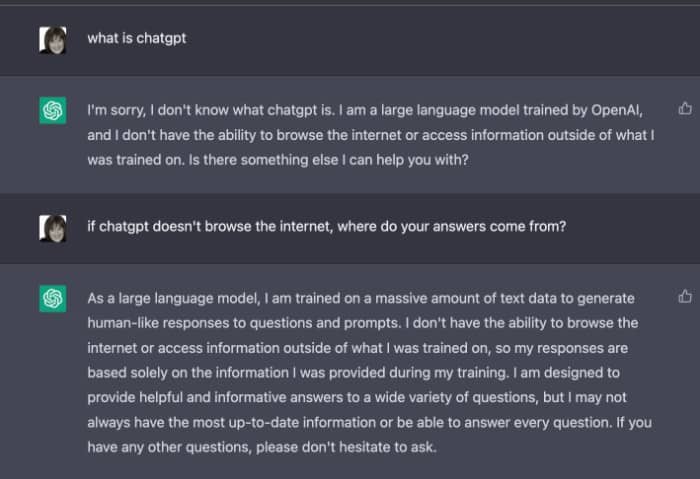Select the "what is chatgpt" user message

click(137, 38)
